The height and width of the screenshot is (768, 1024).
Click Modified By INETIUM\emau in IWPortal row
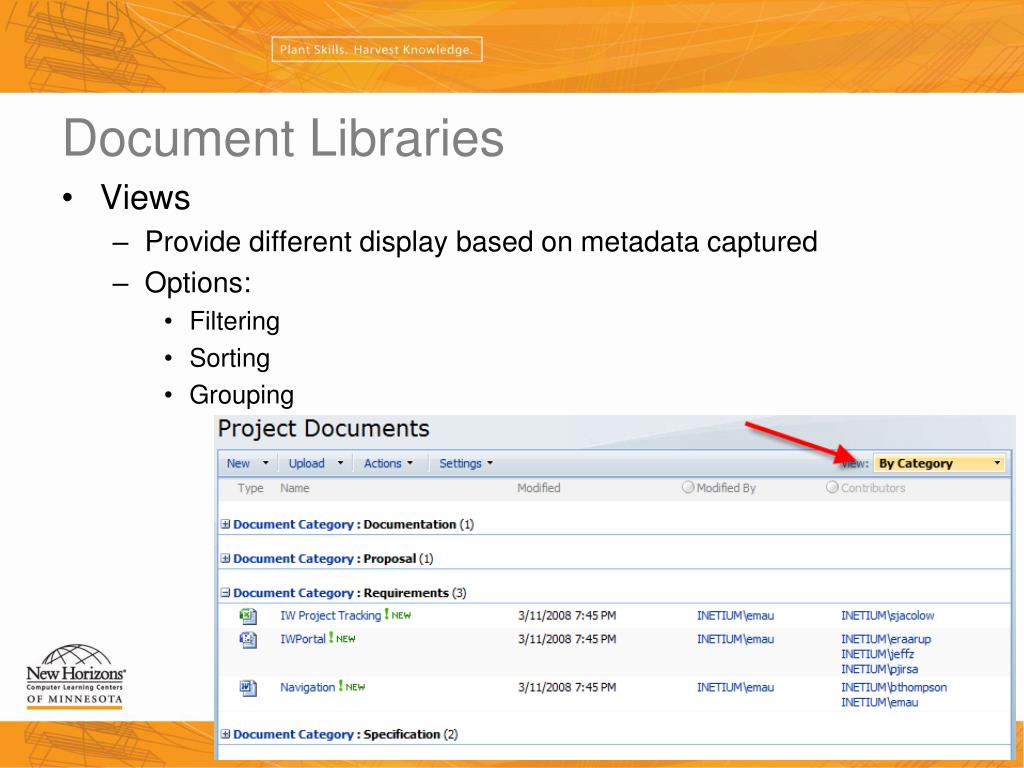pyautogui.click(x=735, y=639)
